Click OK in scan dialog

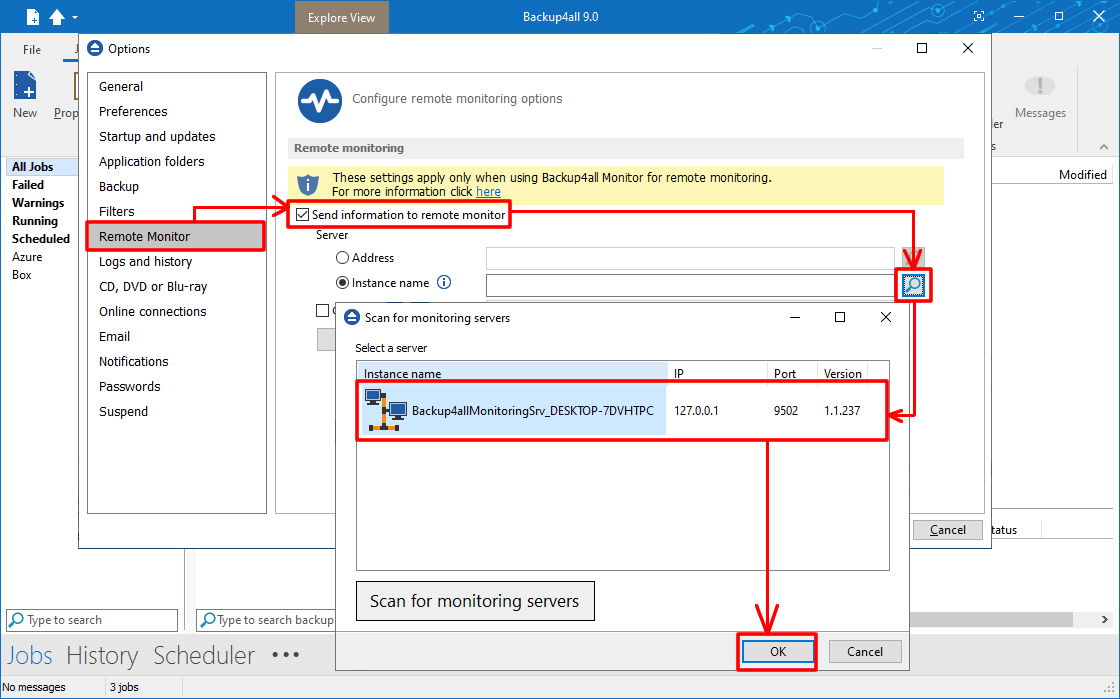point(777,651)
